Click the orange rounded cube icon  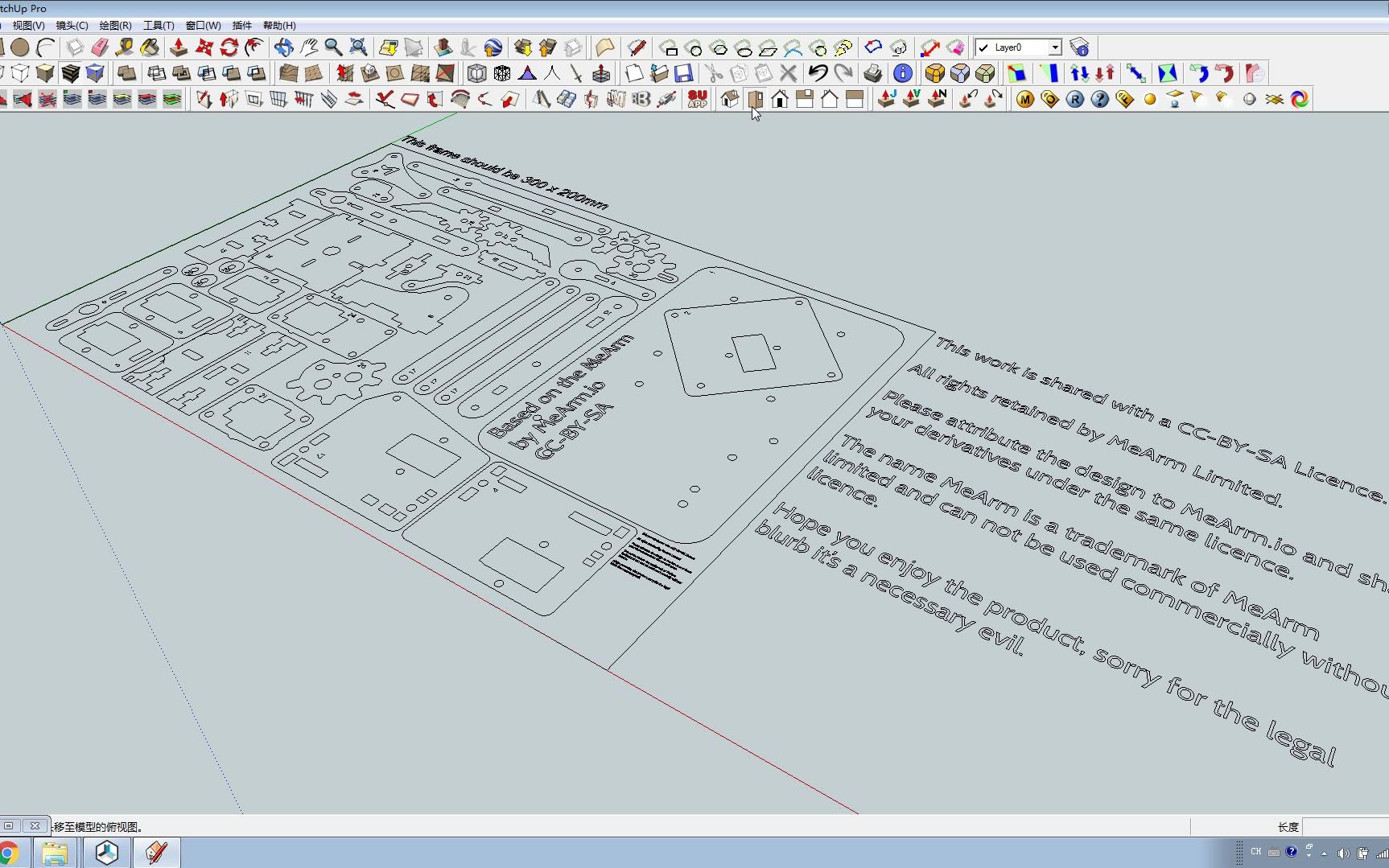point(934,73)
